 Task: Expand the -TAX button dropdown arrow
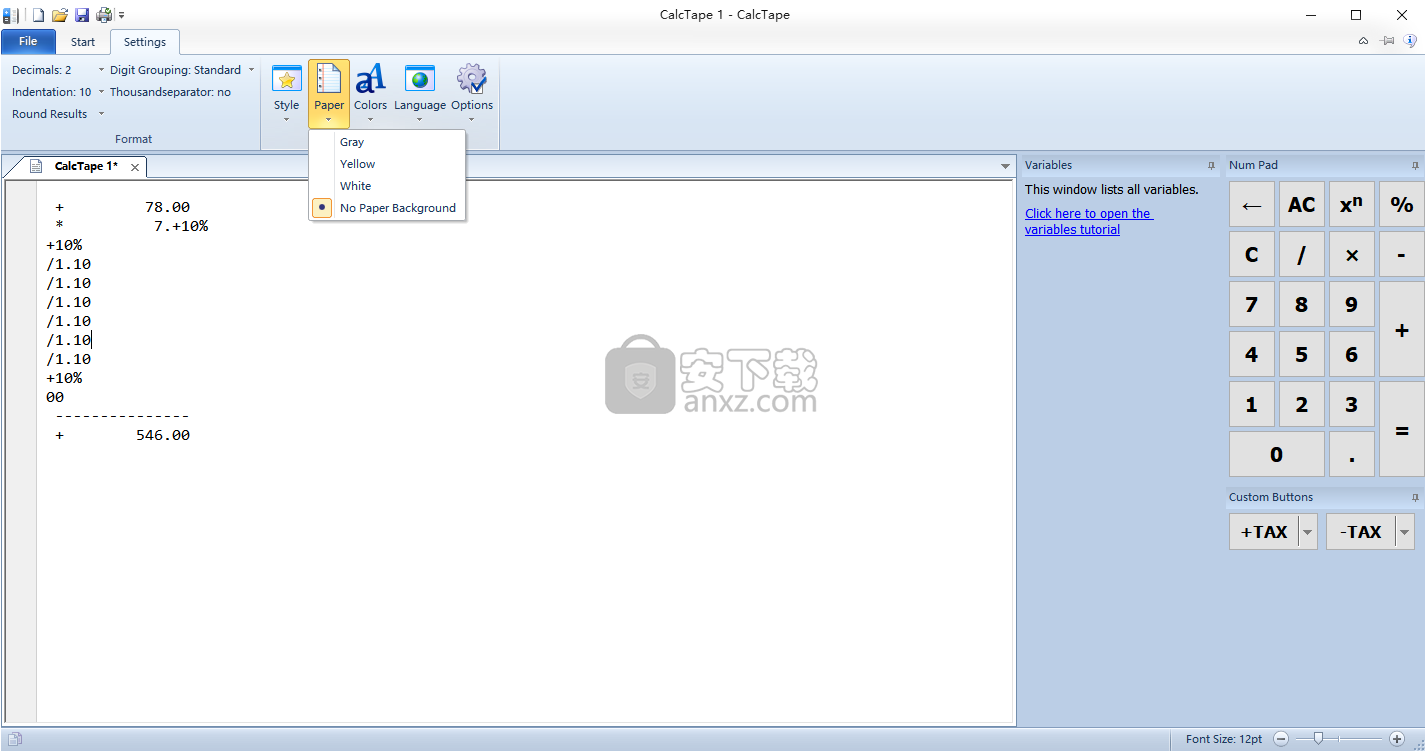[1405, 532]
